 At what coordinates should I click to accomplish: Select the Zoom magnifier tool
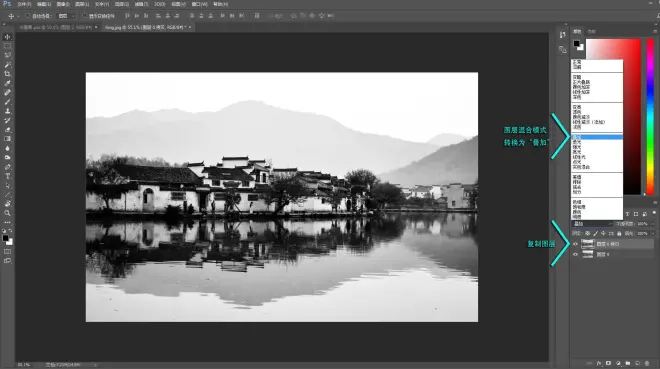tap(8, 213)
